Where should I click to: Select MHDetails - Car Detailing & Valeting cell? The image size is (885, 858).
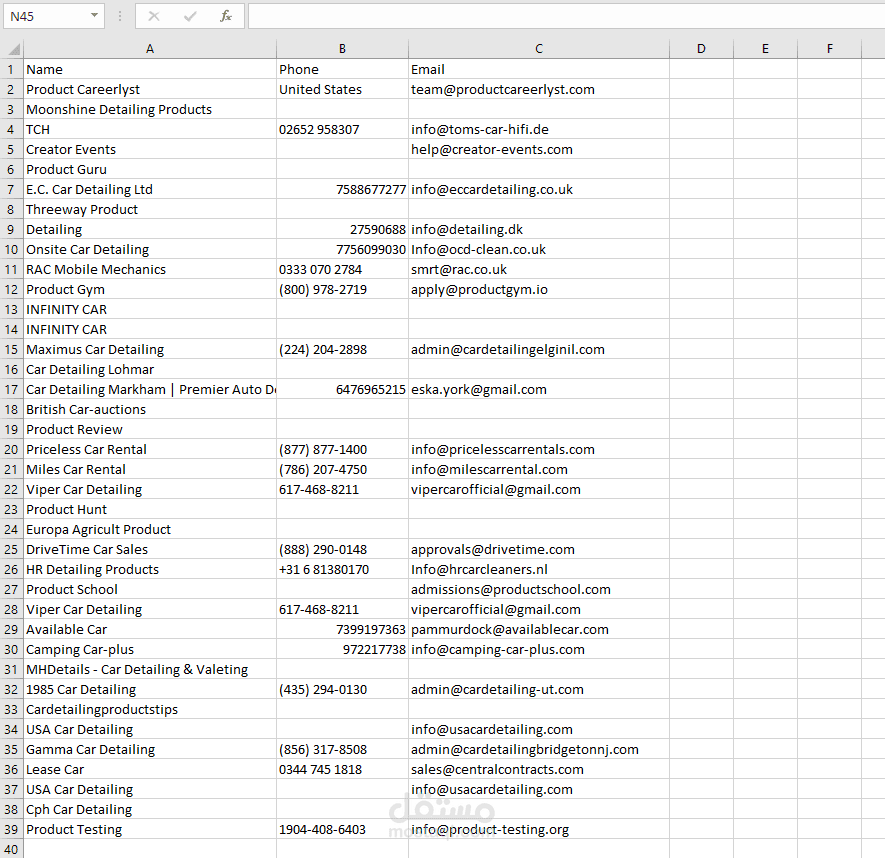coord(150,669)
